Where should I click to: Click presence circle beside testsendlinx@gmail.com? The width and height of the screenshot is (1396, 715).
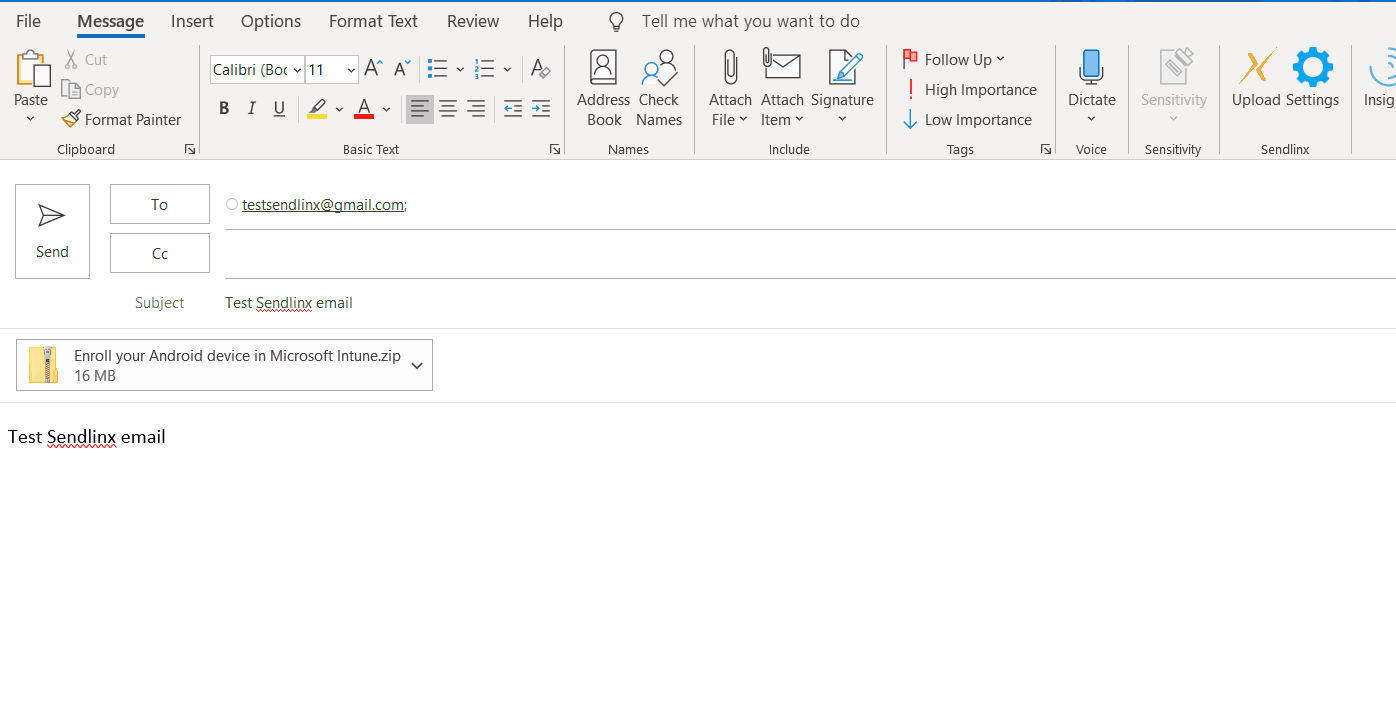(232, 204)
